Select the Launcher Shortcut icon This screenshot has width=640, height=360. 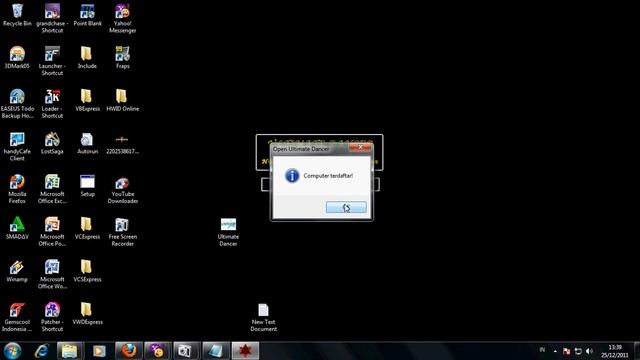click(x=52, y=61)
